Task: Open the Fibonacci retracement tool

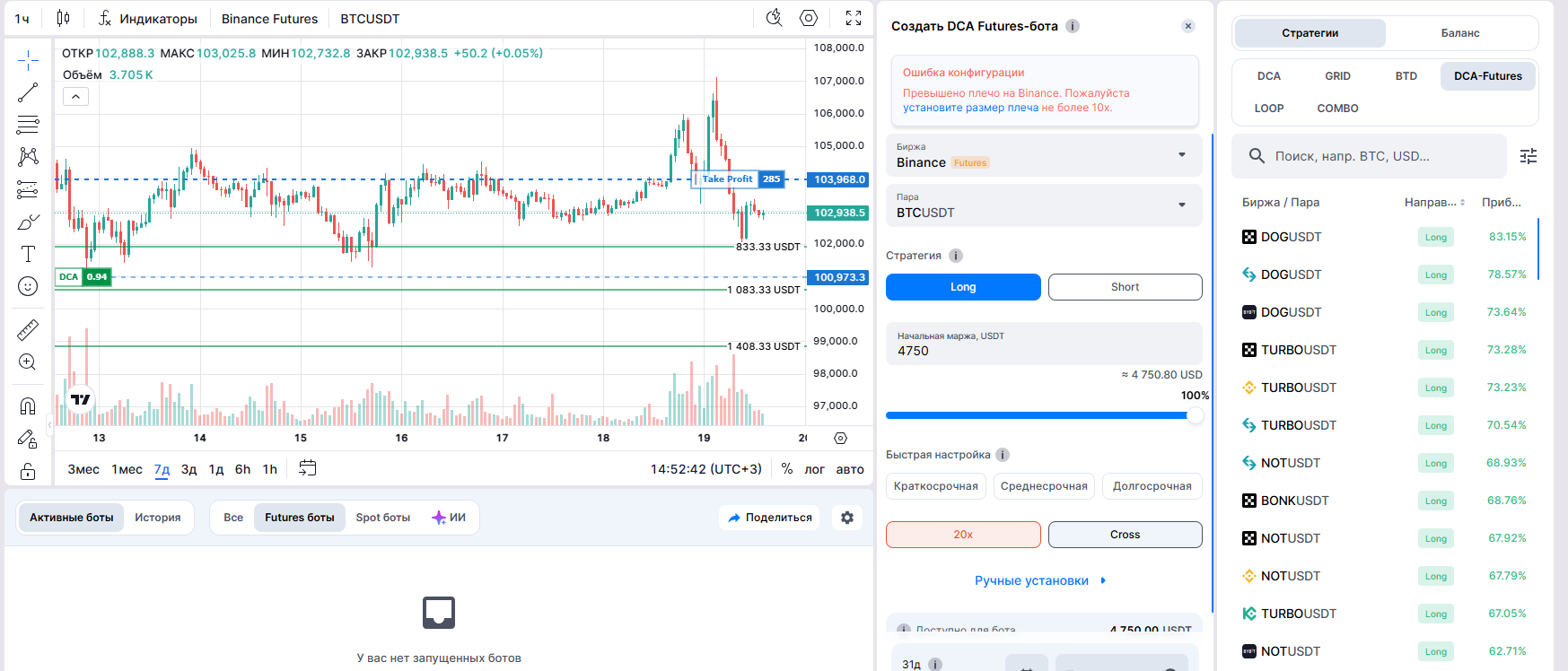Action: point(28,125)
